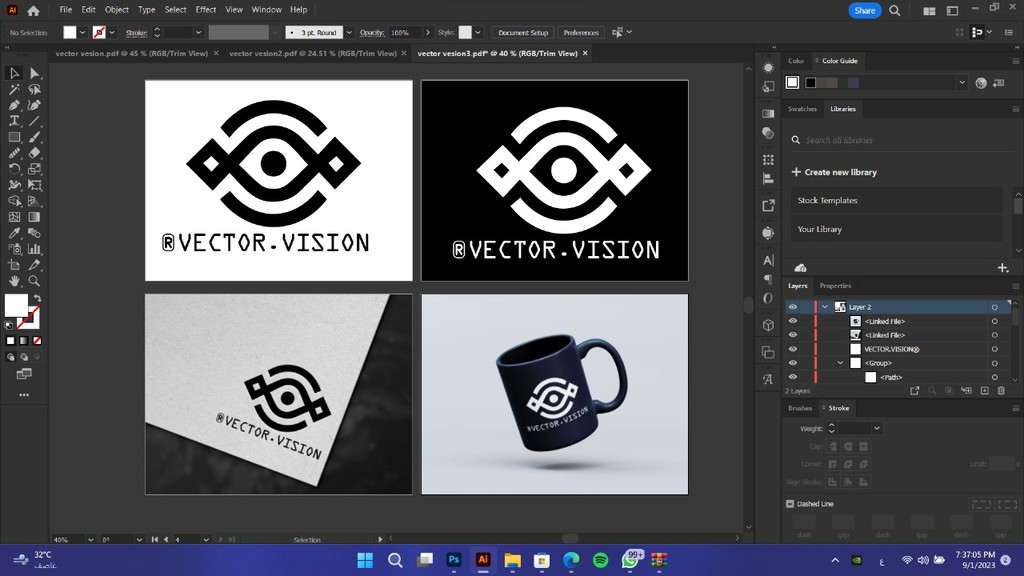Select the Free Transform tool

point(35,185)
